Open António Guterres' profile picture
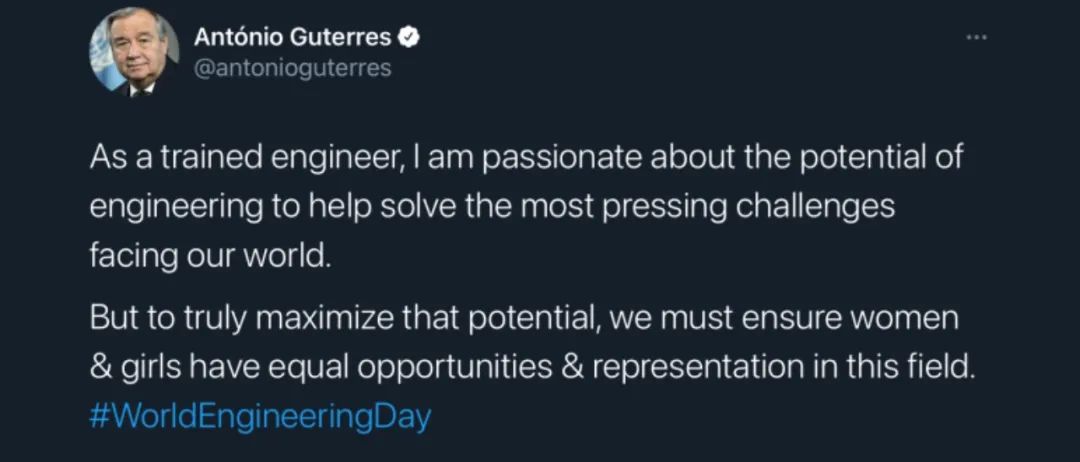Viewport: 1080px width, 462px height. (134, 53)
